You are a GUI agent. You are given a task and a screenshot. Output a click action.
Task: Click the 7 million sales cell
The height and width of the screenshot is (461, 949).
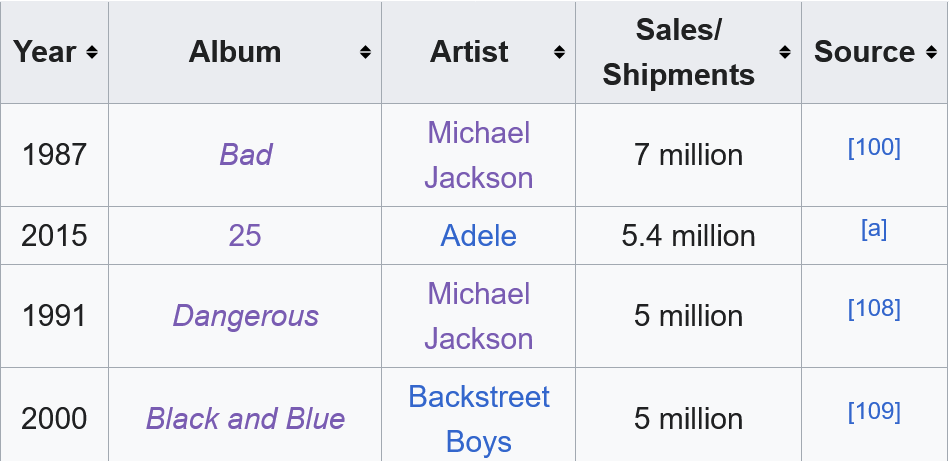(x=688, y=155)
